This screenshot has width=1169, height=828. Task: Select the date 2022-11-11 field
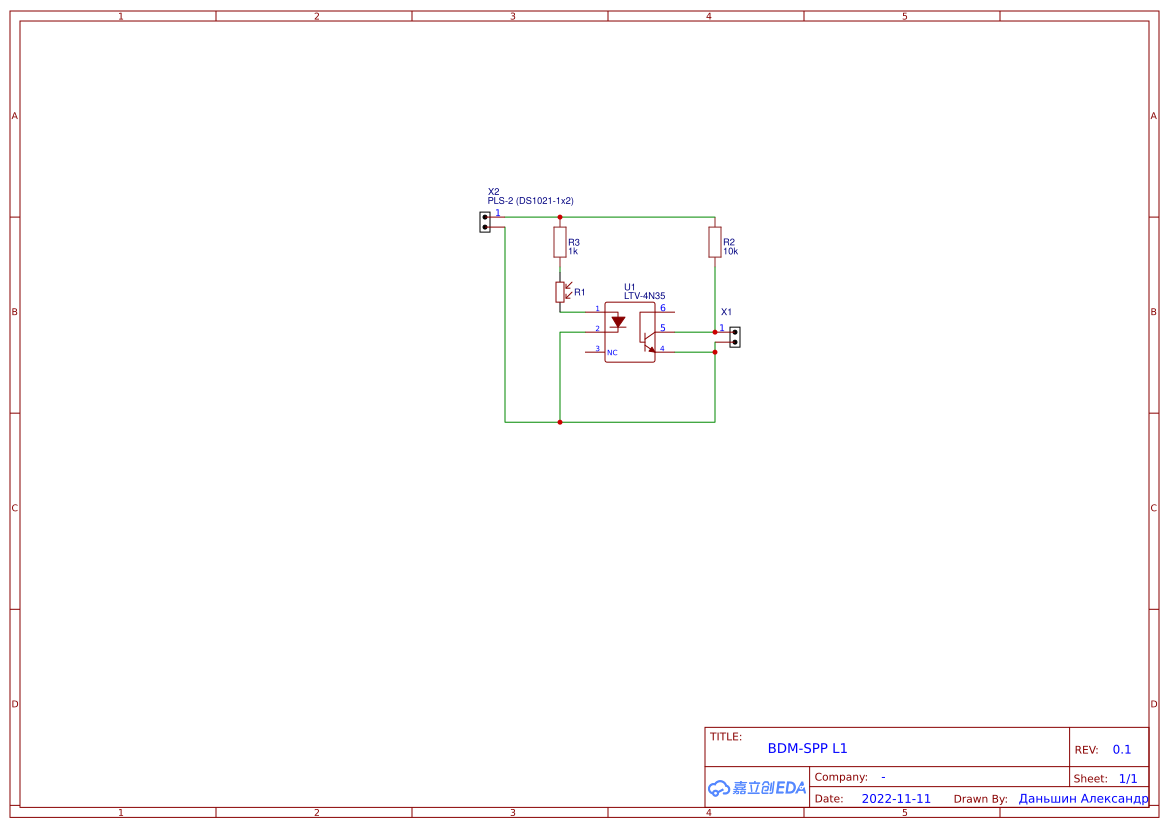896,799
